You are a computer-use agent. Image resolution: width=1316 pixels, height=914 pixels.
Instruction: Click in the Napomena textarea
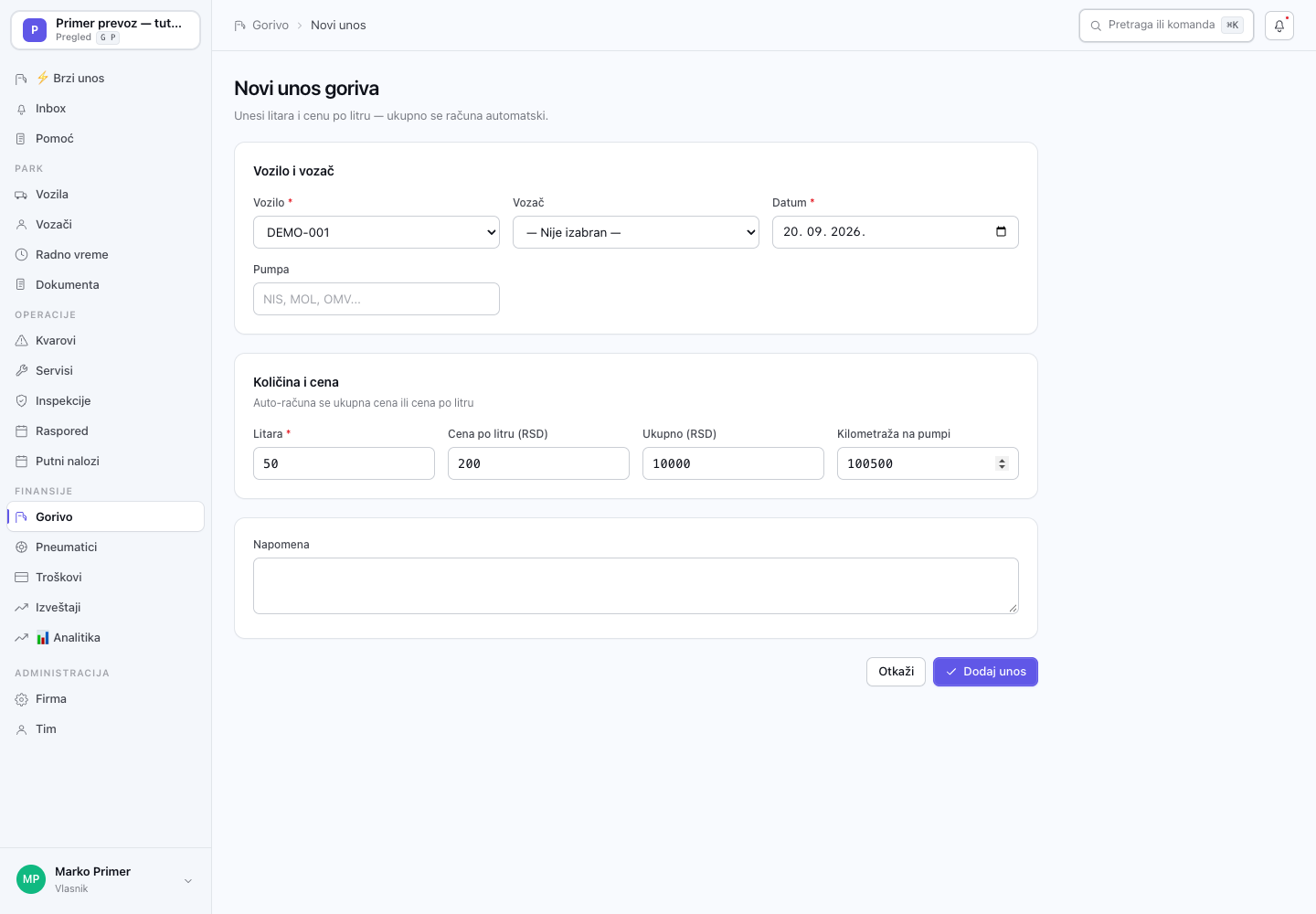[x=636, y=586]
